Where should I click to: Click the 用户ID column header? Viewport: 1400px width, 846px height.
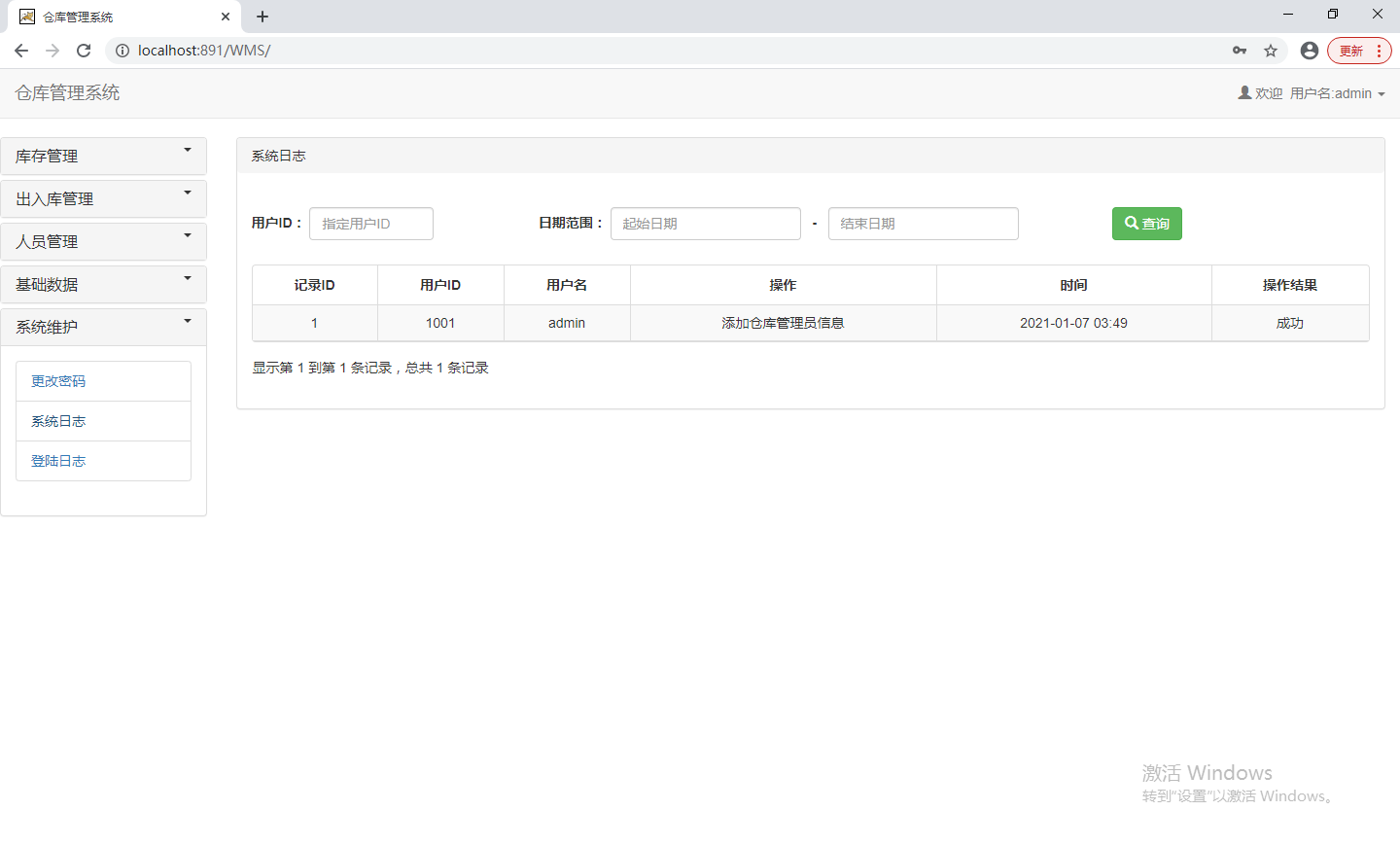coord(440,285)
